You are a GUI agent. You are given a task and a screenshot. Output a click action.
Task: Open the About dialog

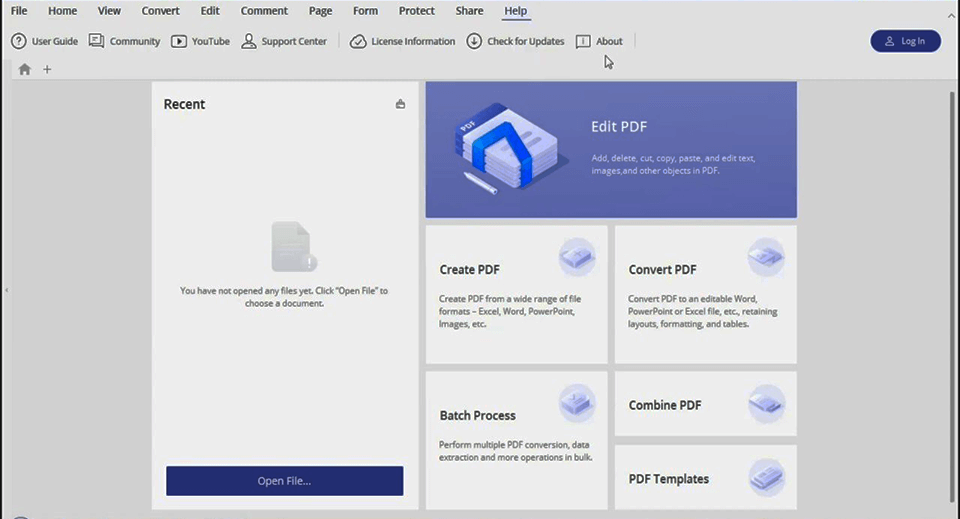pyautogui.click(x=584, y=41)
